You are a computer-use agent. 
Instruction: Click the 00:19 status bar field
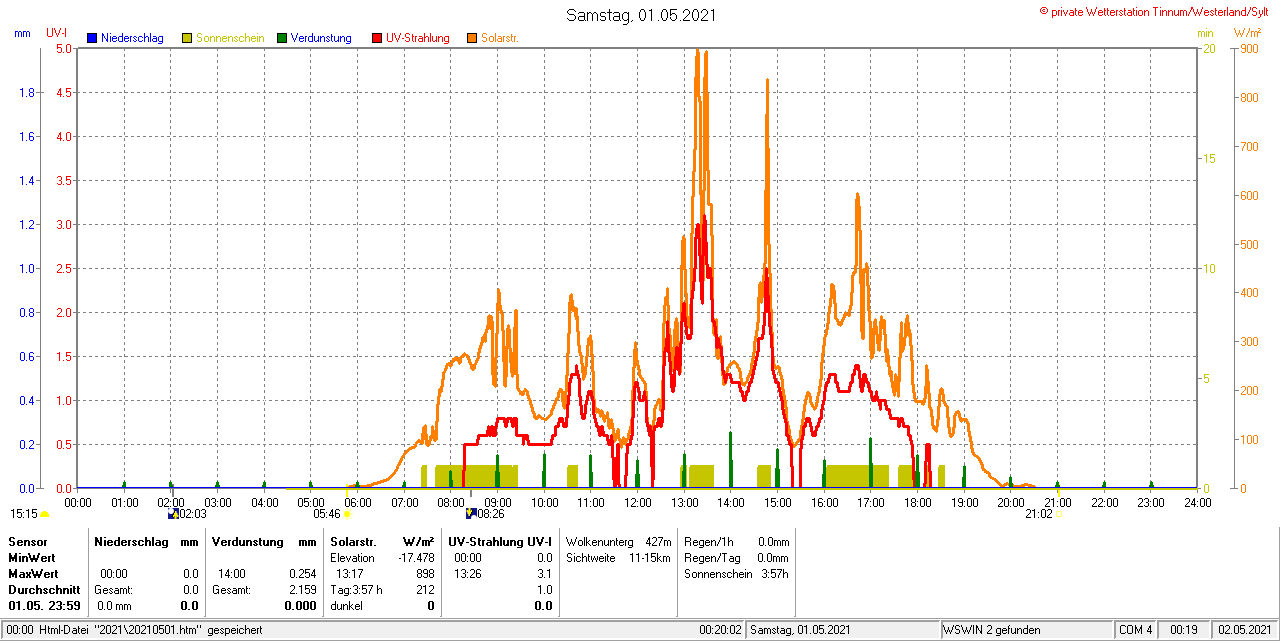[1184, 630]
